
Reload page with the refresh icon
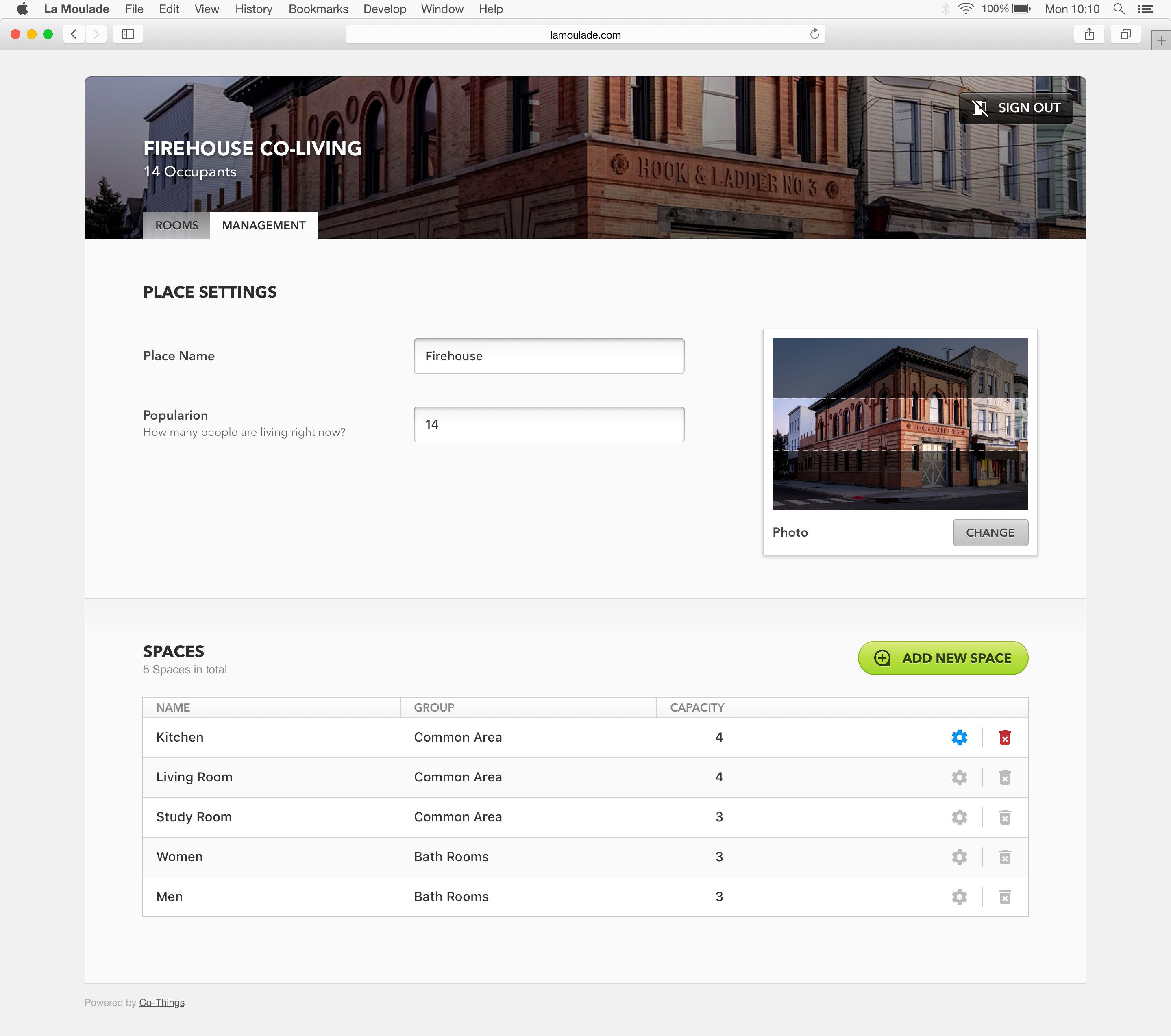814,35
